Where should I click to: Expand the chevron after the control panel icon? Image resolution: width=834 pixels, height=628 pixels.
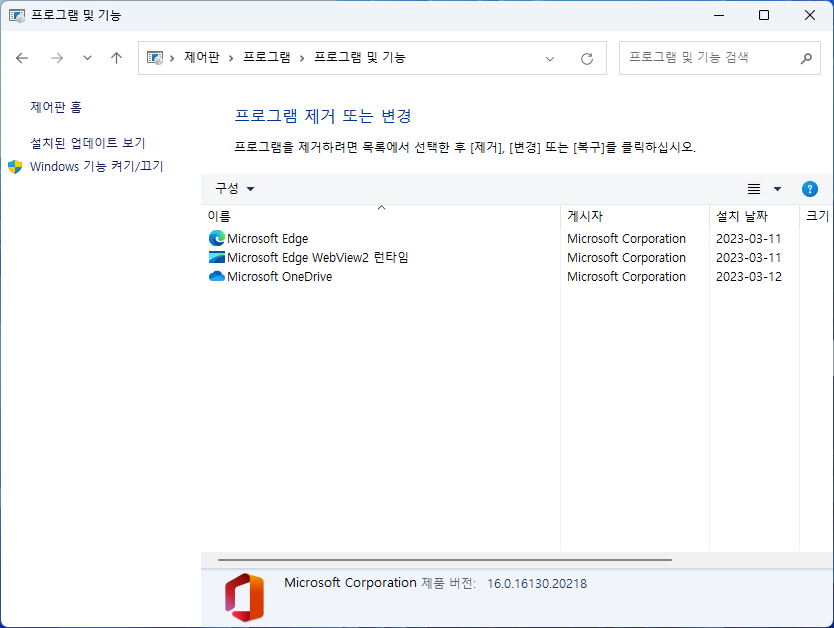(172, 58)
